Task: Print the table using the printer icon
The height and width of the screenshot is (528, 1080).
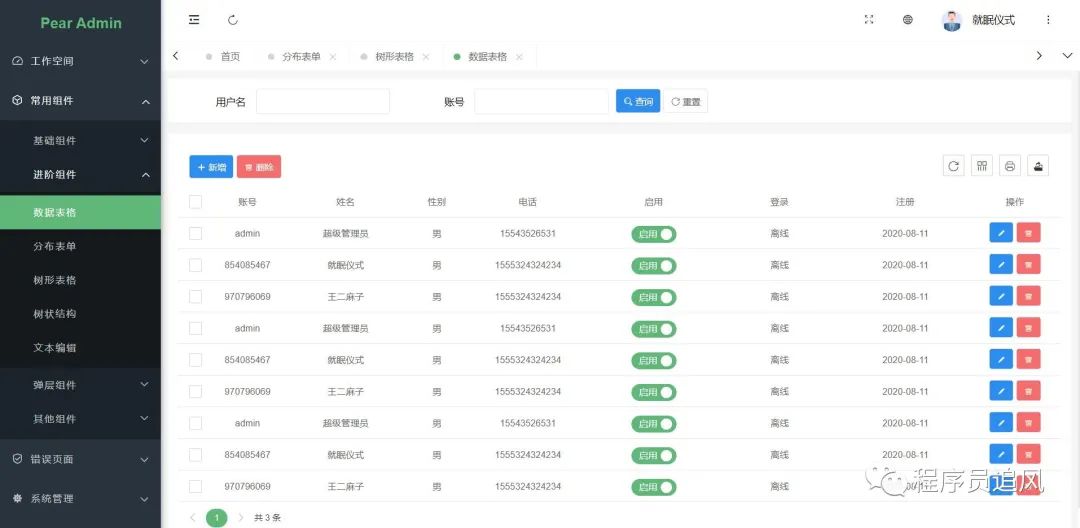Action: (x=1010, y=166)
